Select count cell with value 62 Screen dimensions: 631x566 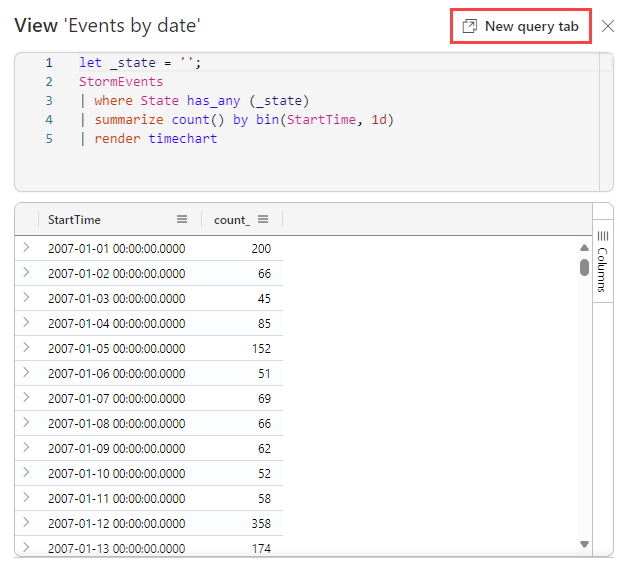pyautogui.click(x=264, y=449)
